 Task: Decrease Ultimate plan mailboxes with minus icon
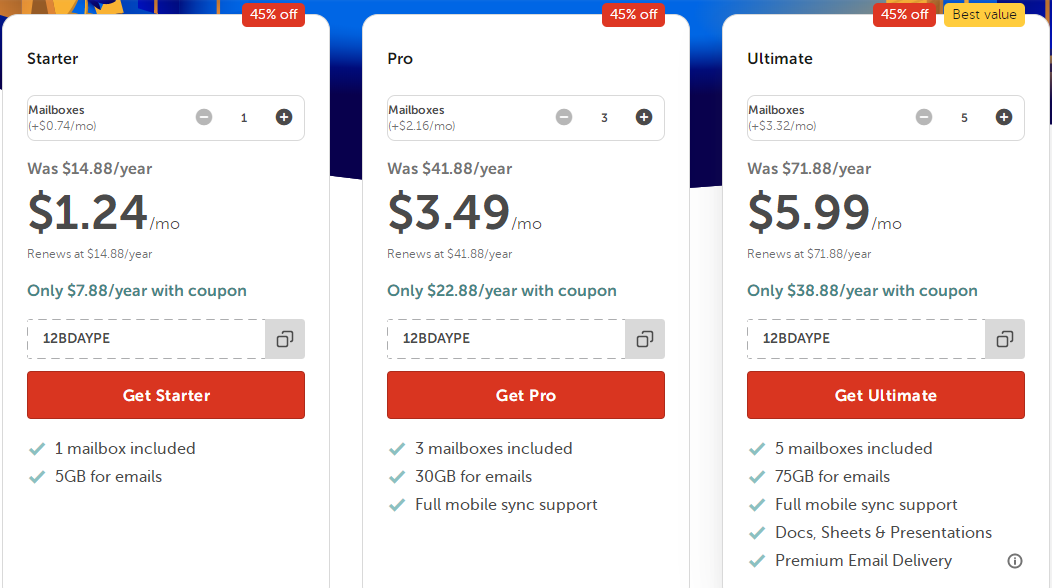(924, 117)
